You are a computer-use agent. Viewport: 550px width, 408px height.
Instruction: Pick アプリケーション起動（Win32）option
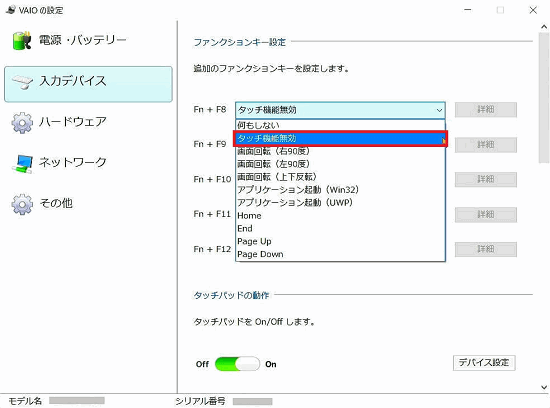pyautogui.click(x=340, y=190)
